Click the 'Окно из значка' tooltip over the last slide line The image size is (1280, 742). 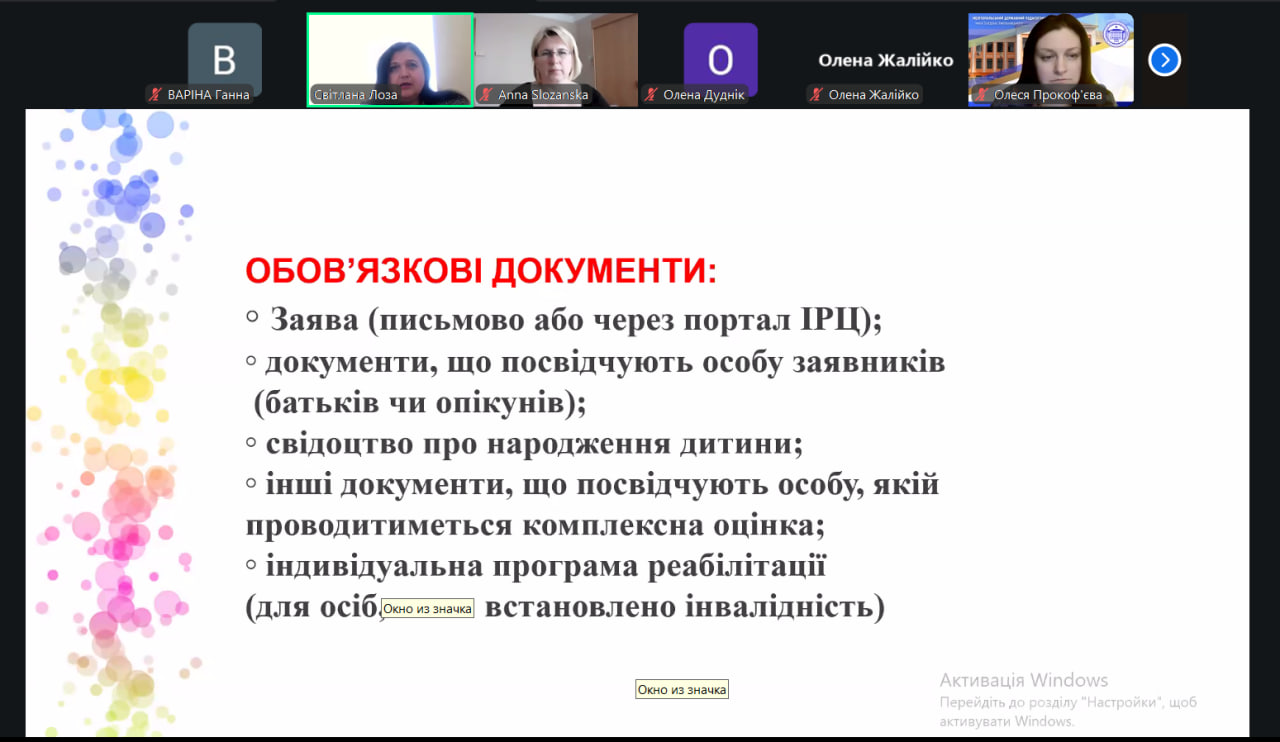(427, 608)
